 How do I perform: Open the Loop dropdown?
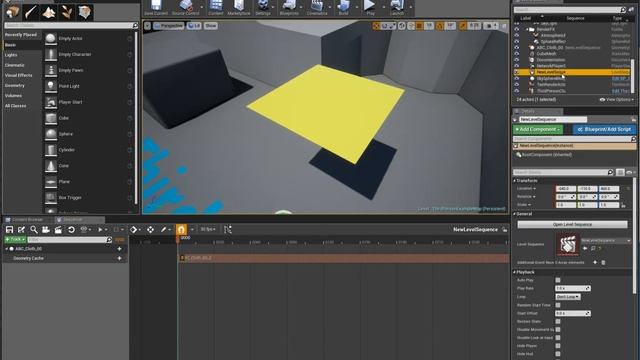[568, 297]
